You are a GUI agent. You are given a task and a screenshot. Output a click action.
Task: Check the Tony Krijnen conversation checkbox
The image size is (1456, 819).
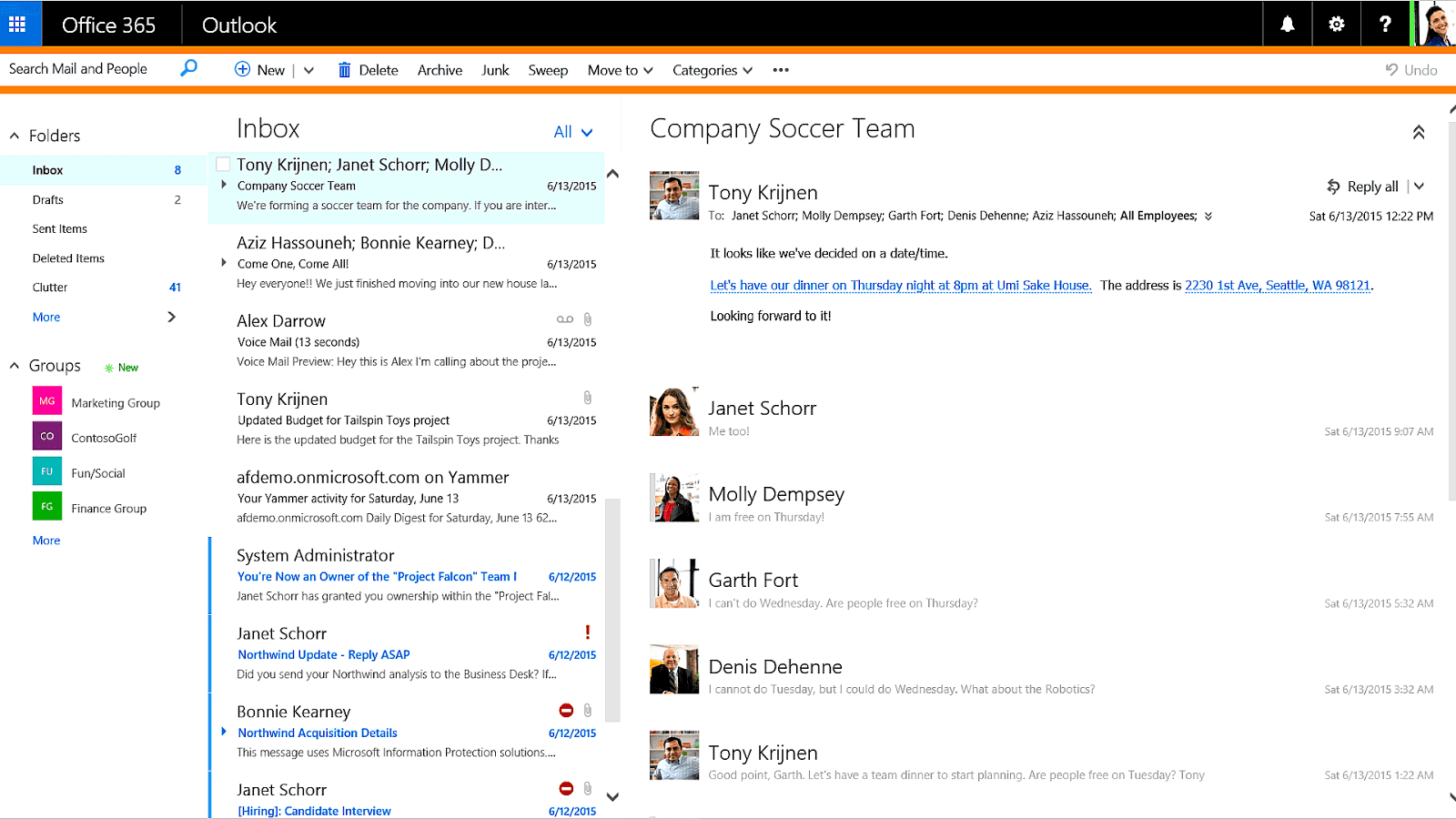point(223,165)
